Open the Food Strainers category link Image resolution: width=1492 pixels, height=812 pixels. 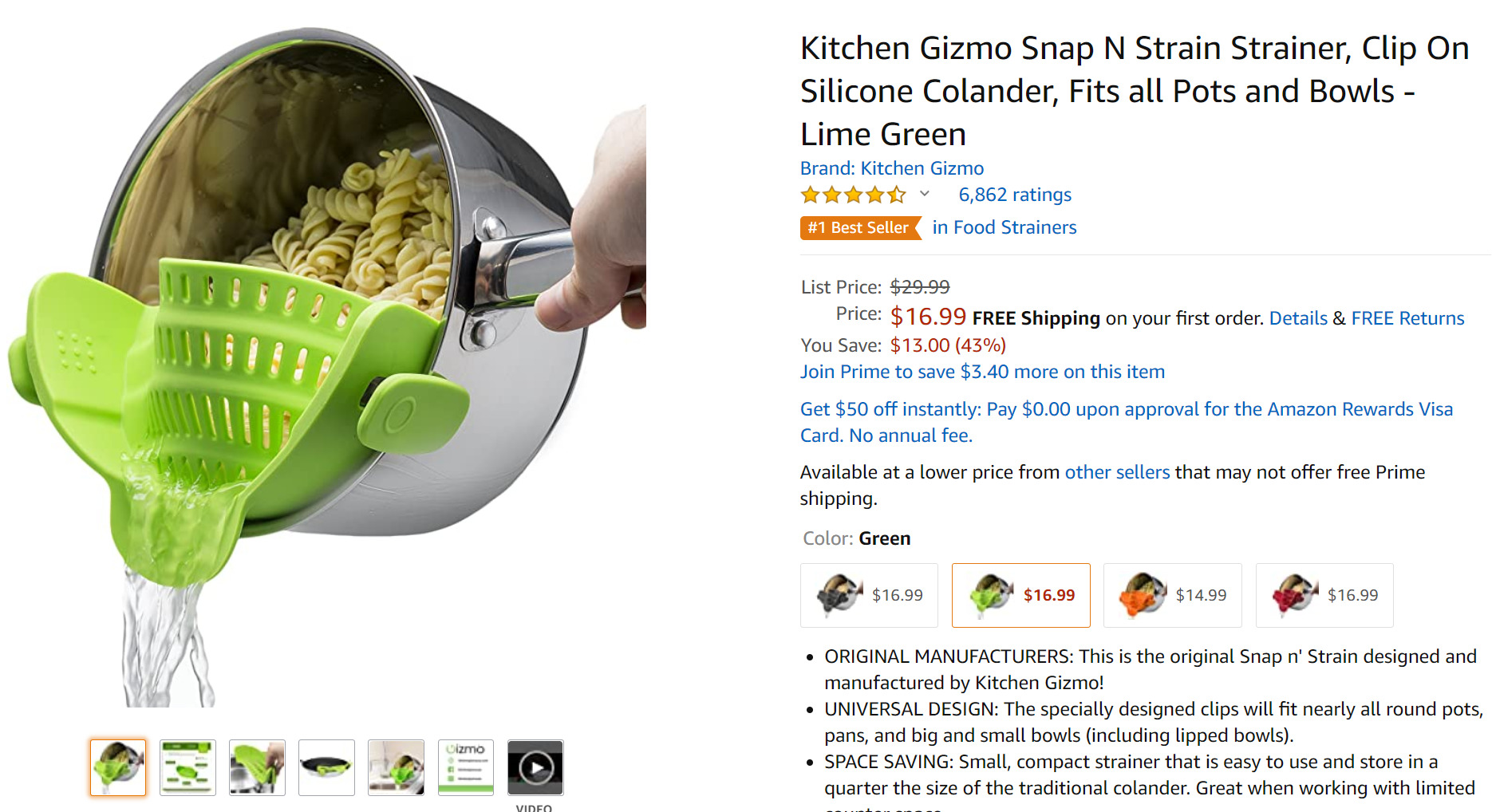[x=1004, y=227]
